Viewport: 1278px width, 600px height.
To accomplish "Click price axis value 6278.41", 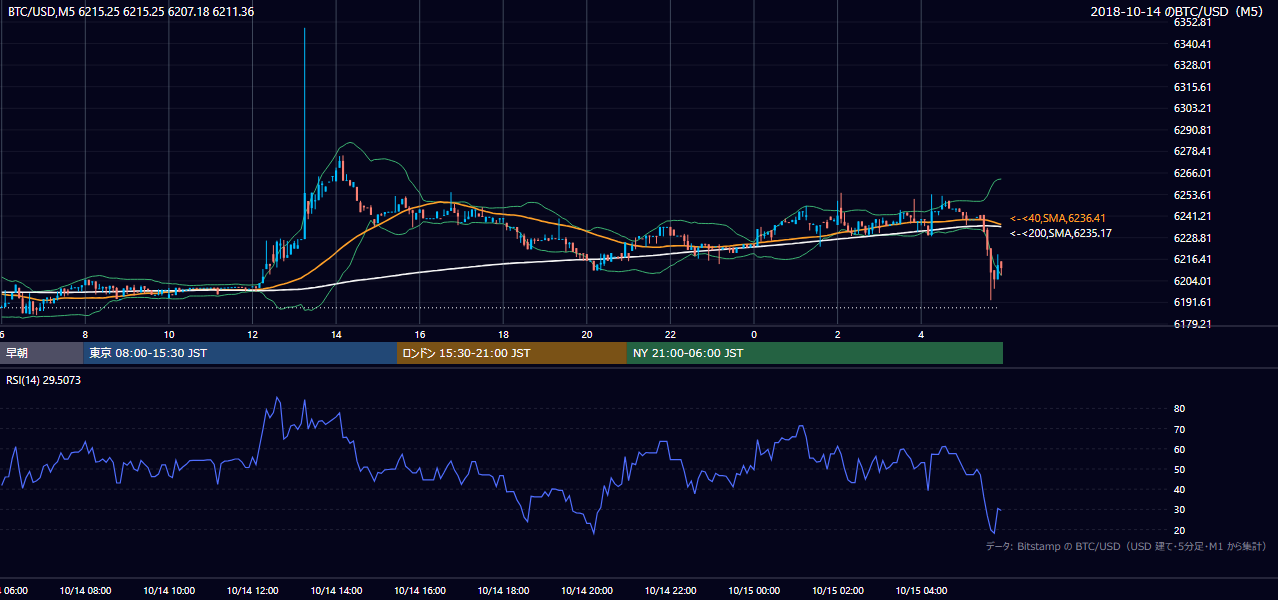I will point(1193,151).
